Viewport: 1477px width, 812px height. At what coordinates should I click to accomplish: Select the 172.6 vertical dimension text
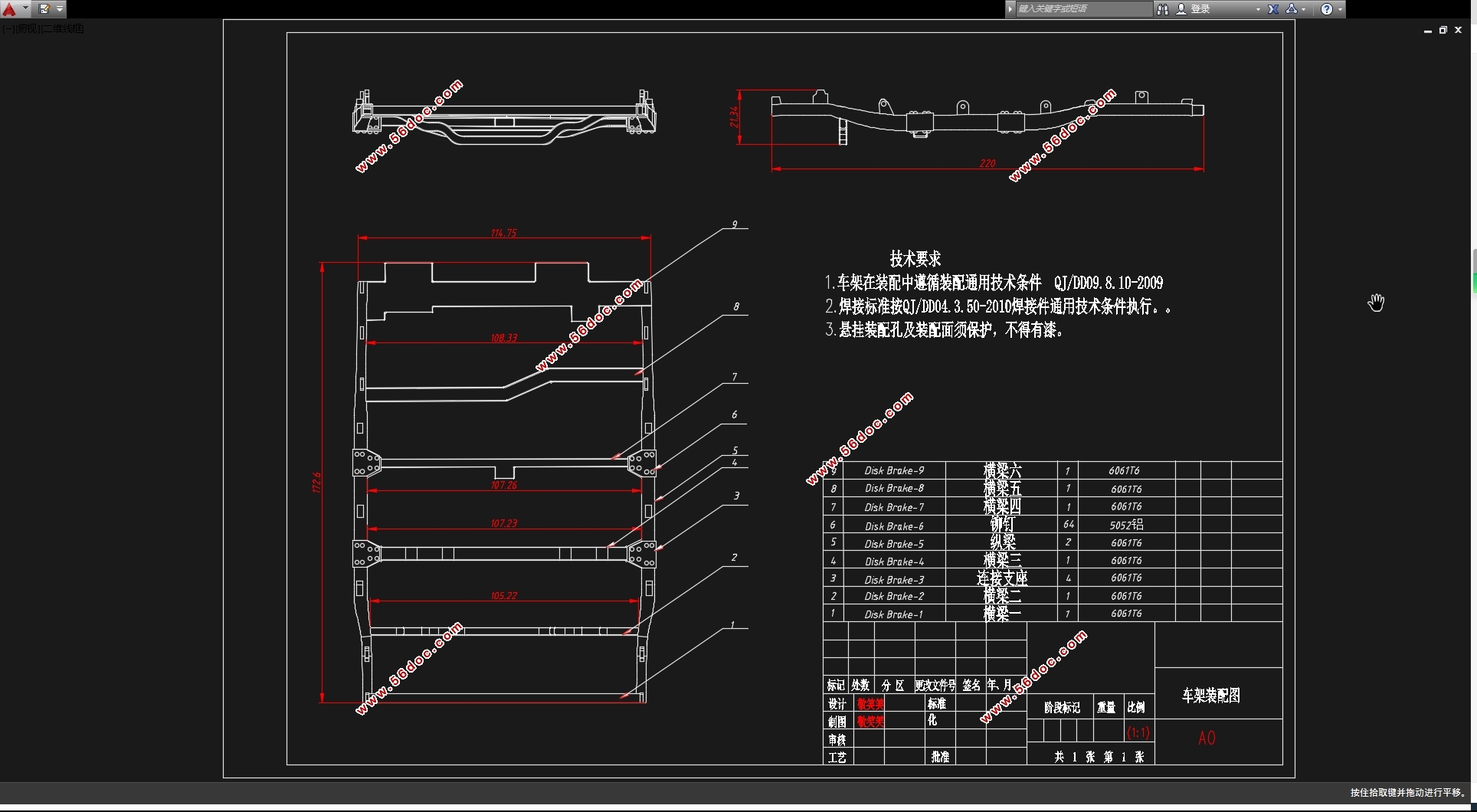316,483
